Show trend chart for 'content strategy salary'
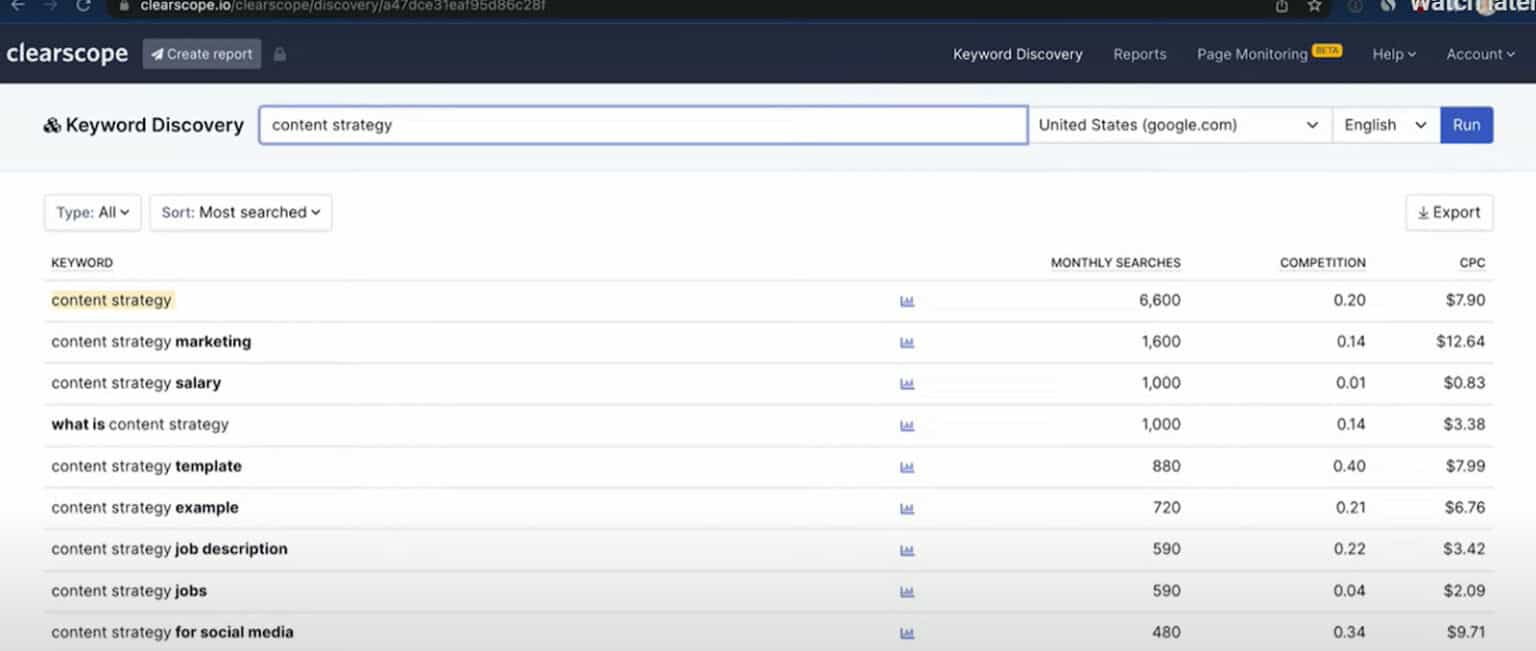1536x651 pixels. [x=907, y=384]
